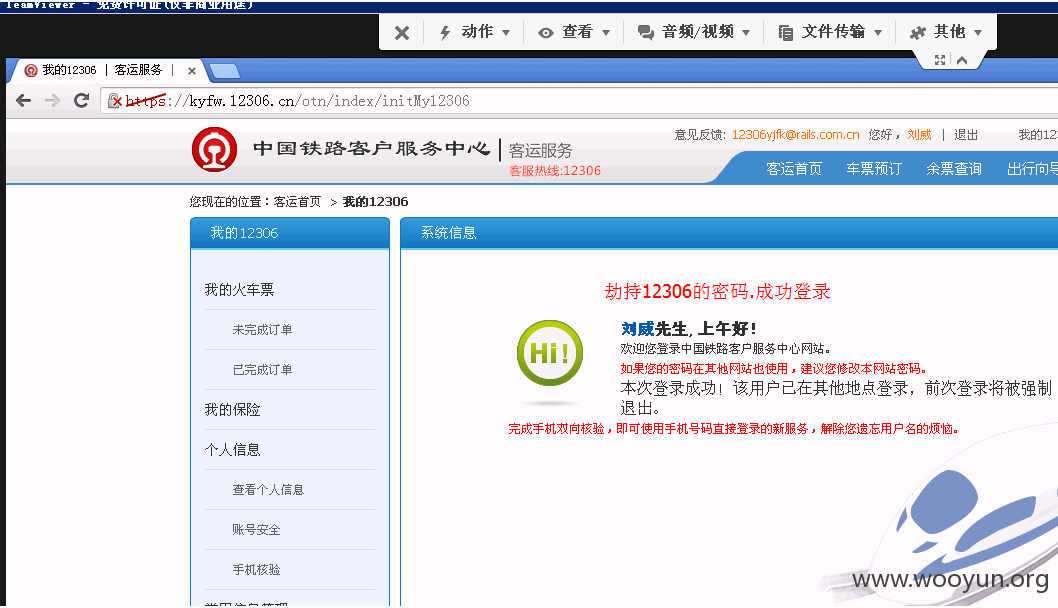Open 车票预订 in navigation bar
1058x608 pixels.
(x=874, y=169)
